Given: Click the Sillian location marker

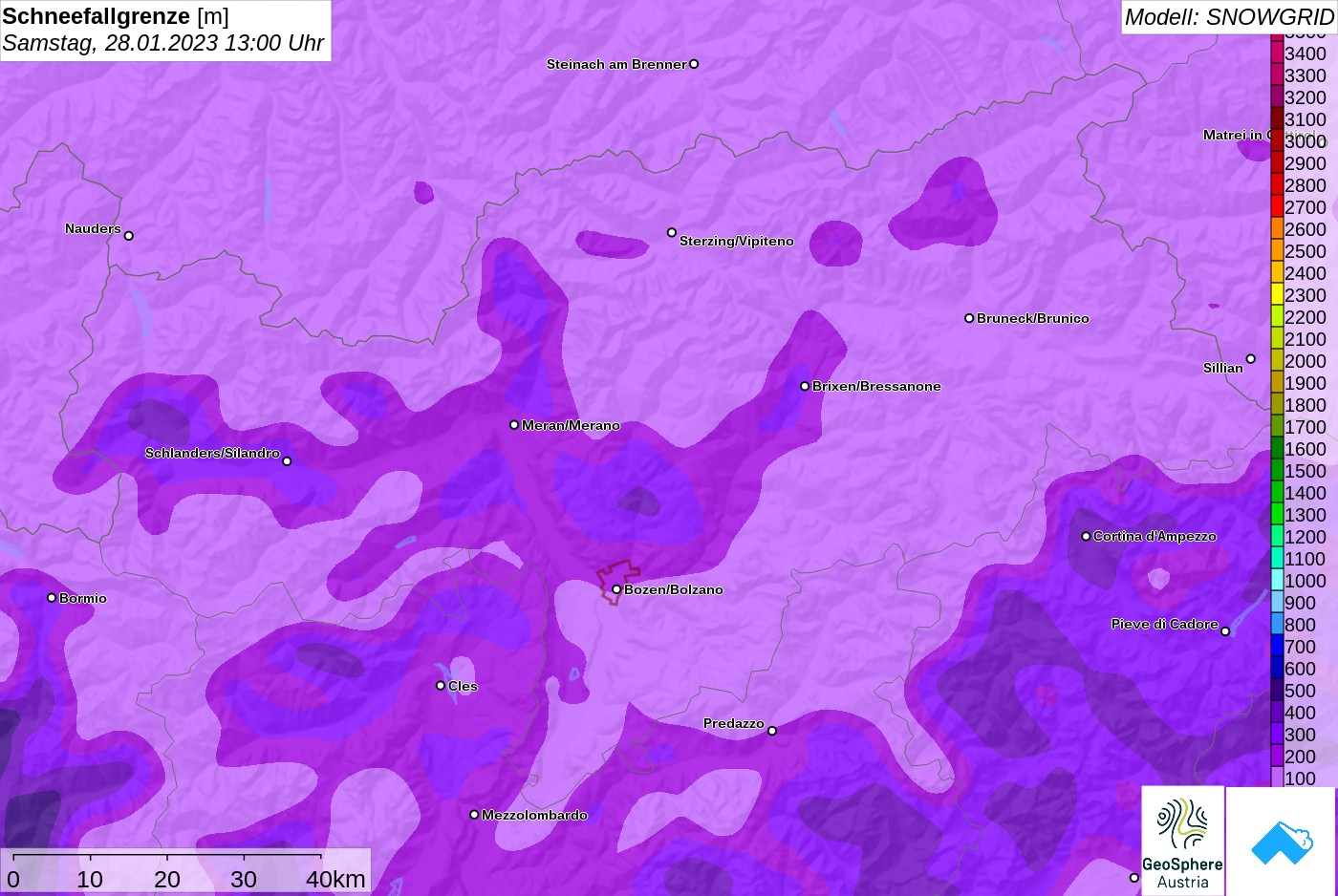Looking at the screenshot, I should click(x=1251, y=359).
